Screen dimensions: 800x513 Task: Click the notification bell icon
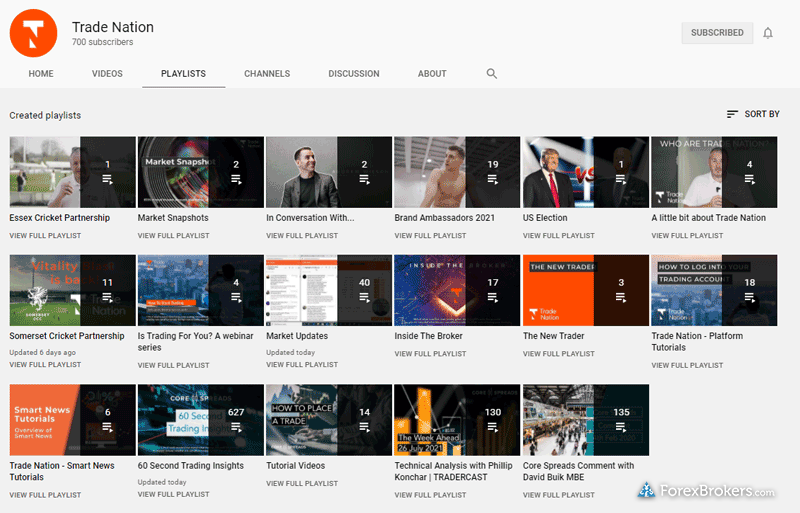pyautogui.click(x=767, y=33)
